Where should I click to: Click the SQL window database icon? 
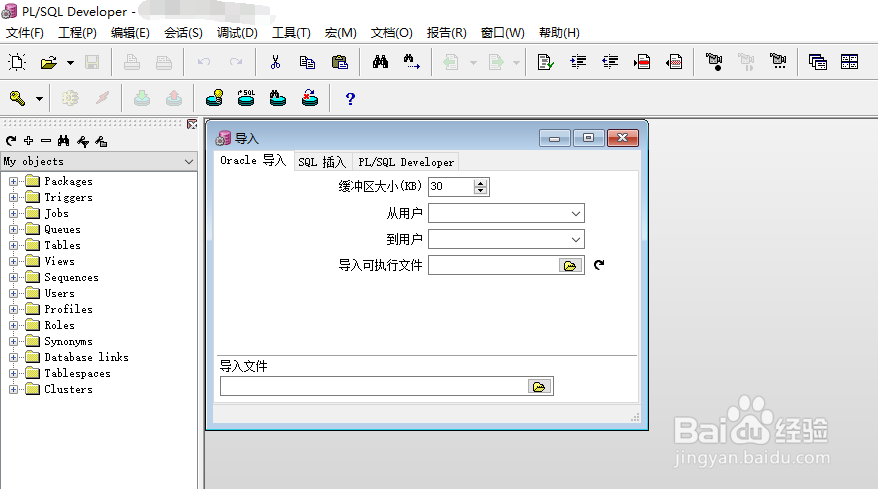(246, 98)
